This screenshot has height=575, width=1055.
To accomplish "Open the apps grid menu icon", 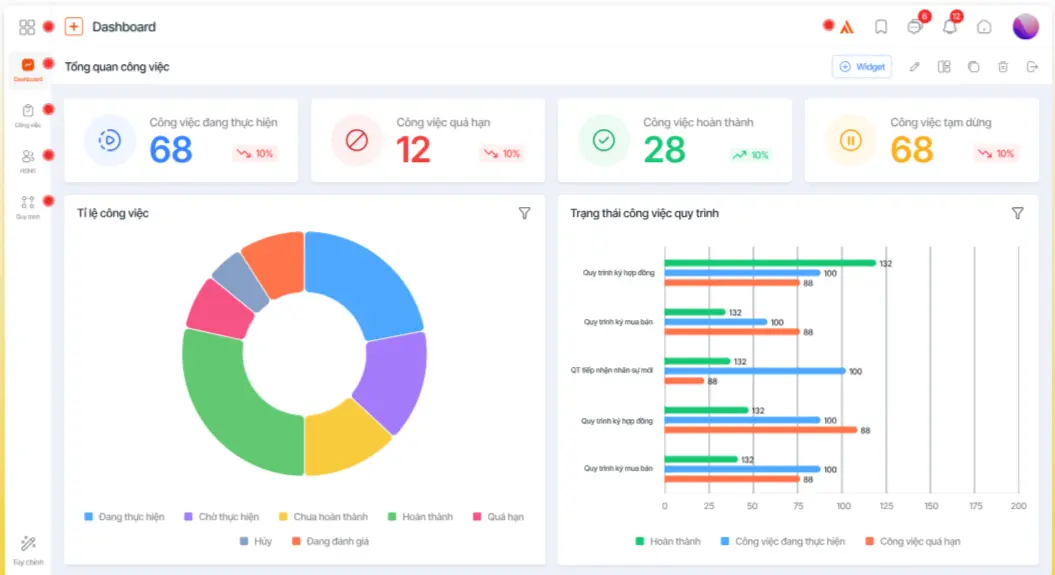I will point(27,27).
